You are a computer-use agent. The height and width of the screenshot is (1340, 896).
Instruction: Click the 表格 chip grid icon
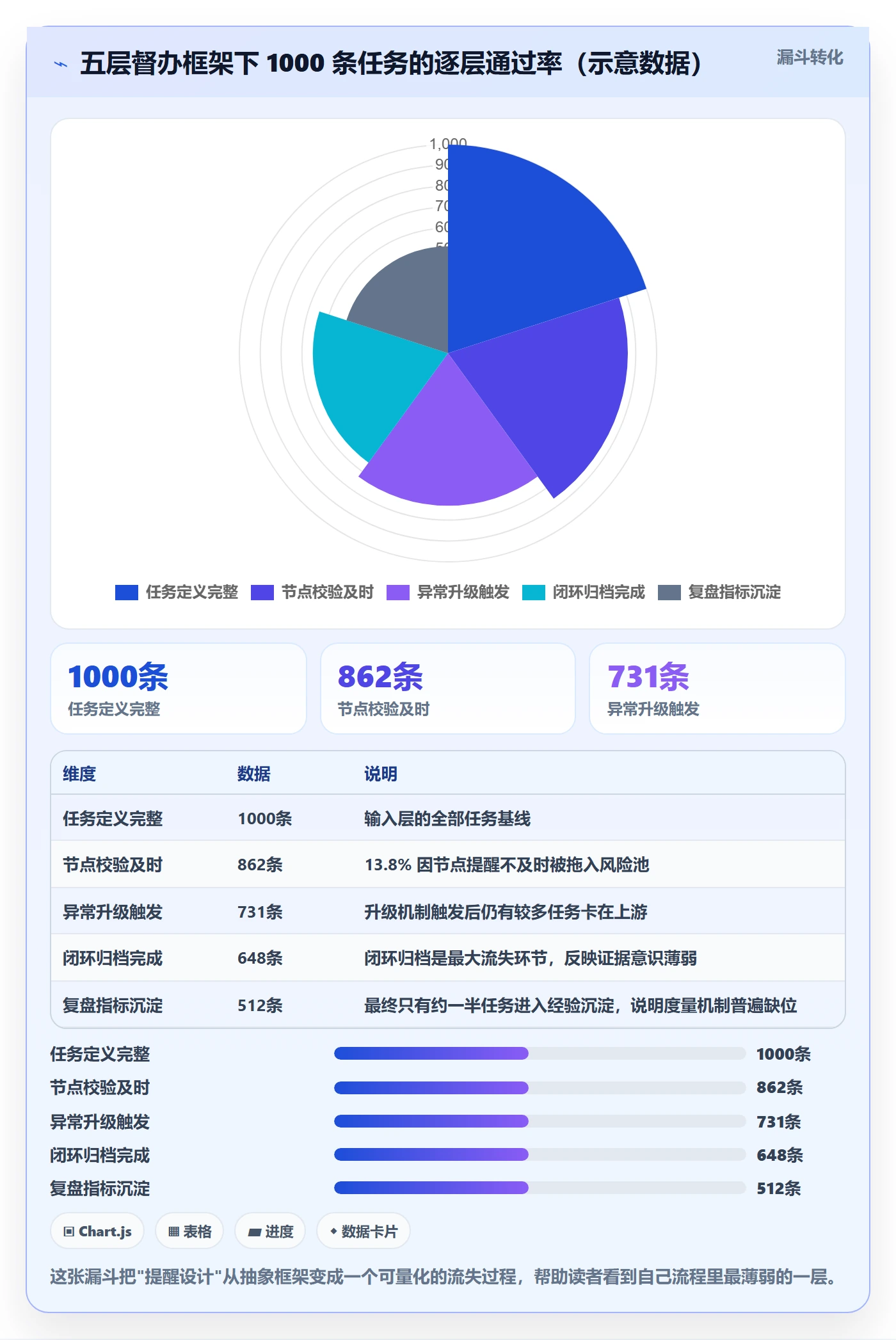pos(173,1232)
